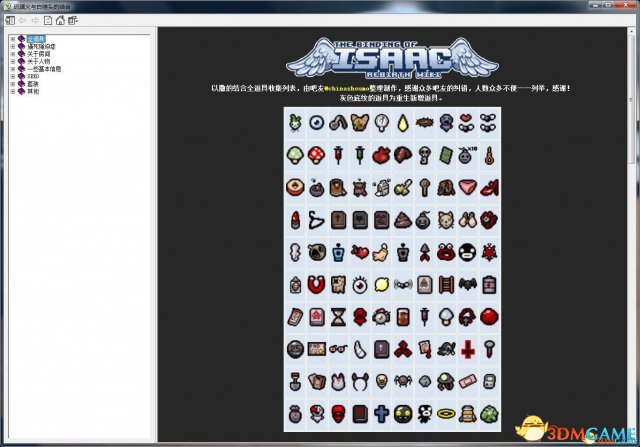Click the red Mom's Heels shoe
This screenshot has height=447, width=640.
489,188
